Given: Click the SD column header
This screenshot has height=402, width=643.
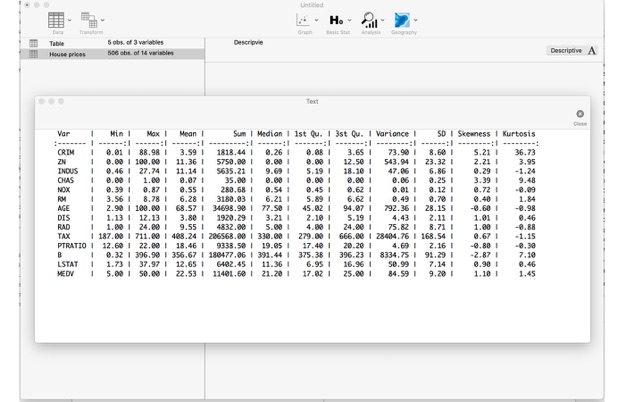Looking at the screenshot, I should click(441, 134).
